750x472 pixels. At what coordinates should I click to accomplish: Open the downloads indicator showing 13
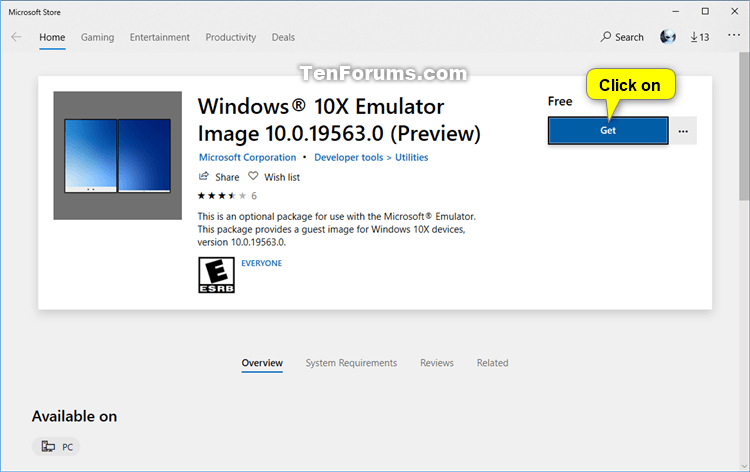click(699, 37)
